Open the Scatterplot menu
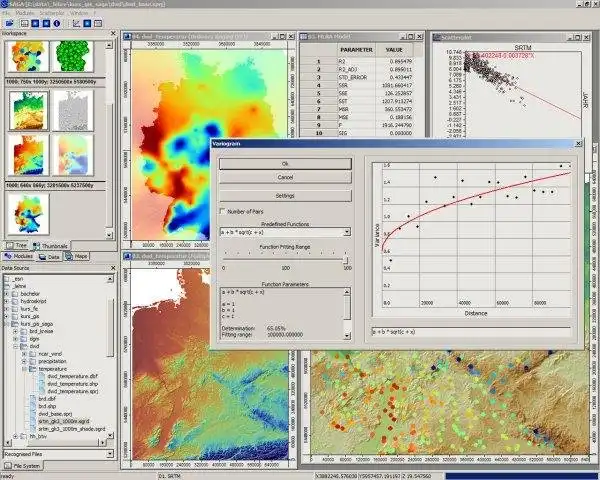The height and width of the screenshot is (480, 600). (52, 13)
